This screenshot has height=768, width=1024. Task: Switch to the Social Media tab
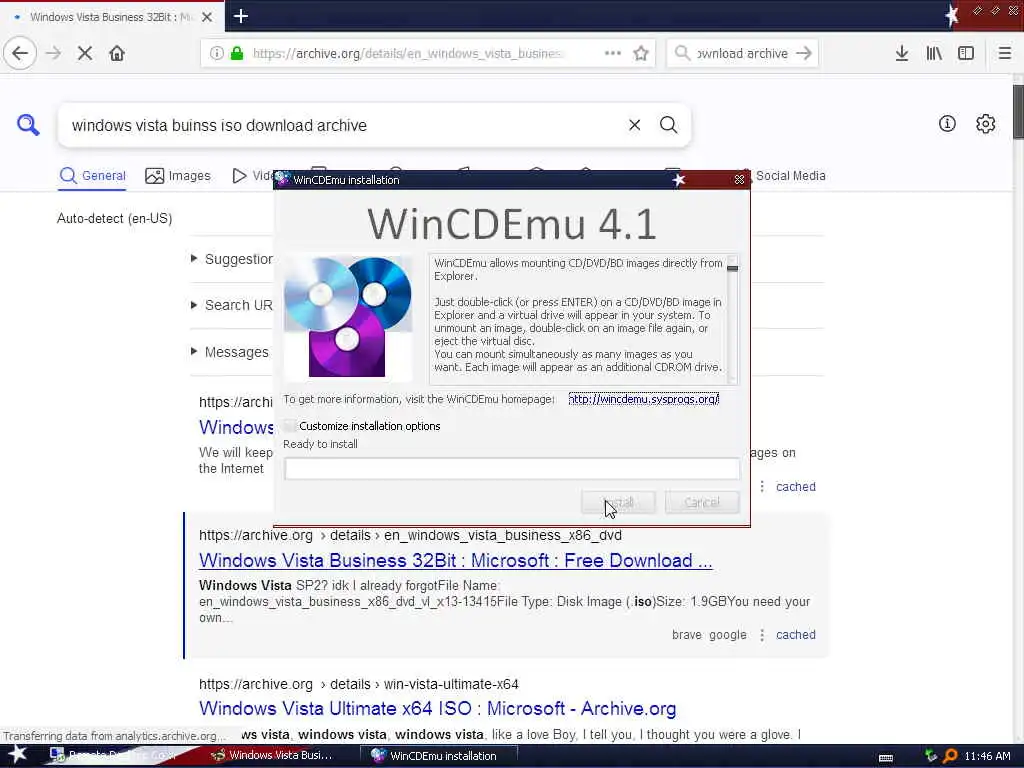pyautogui.click(x=790, y=176)
